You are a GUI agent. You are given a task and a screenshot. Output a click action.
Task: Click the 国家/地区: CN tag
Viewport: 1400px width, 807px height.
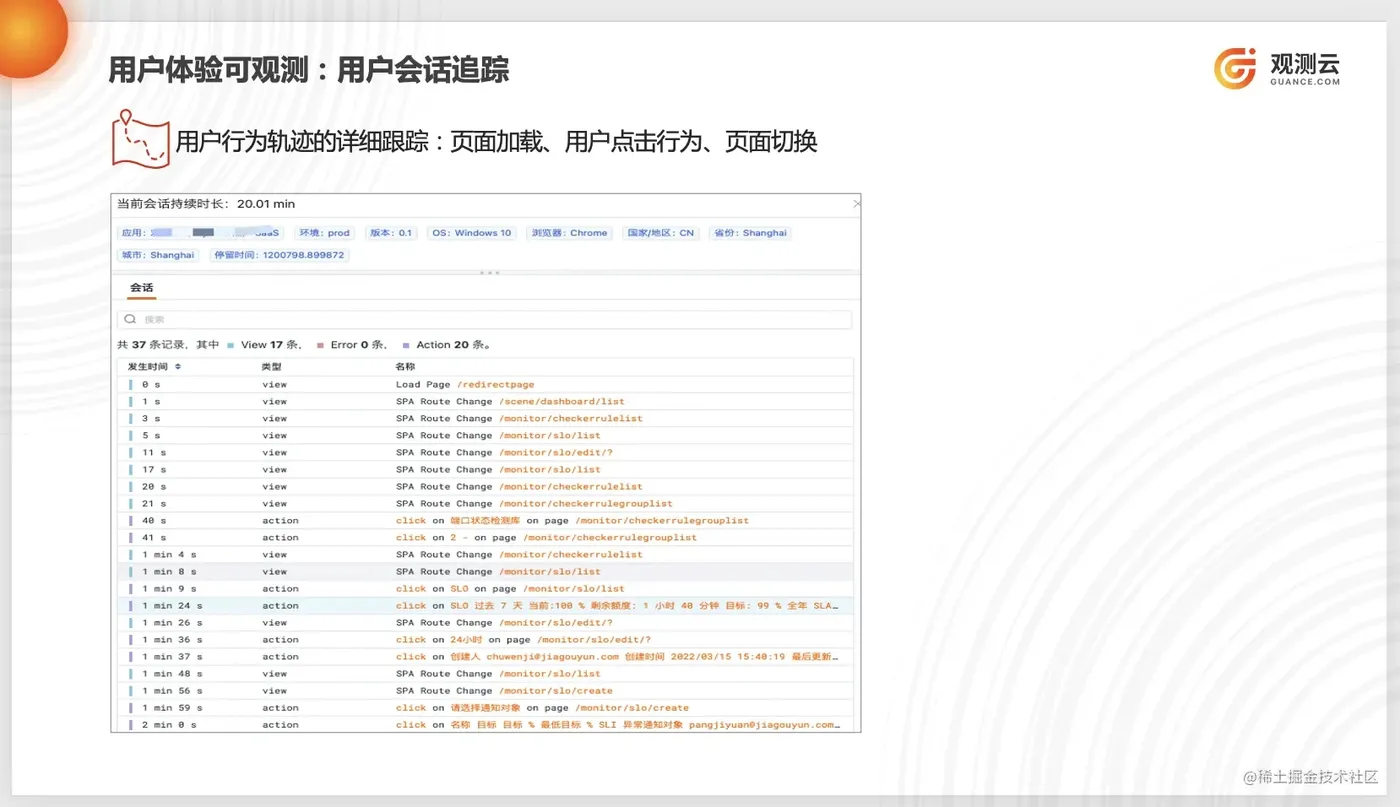(660, 233)
